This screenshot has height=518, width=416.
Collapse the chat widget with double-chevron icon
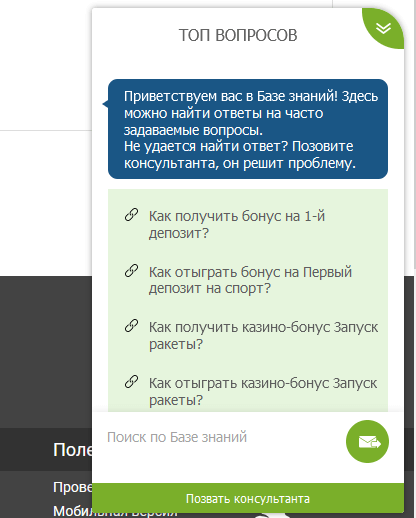(383, 28)
